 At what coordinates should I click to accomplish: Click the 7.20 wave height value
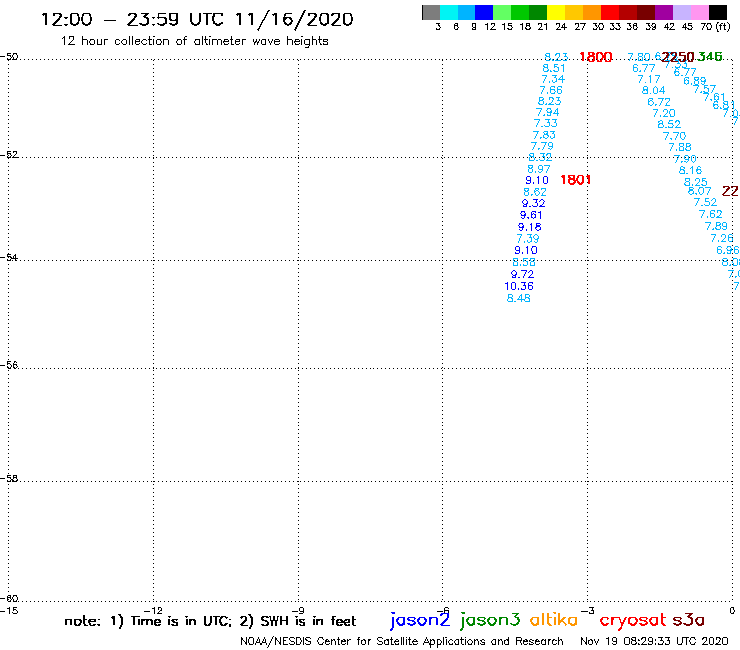point(664,113)
